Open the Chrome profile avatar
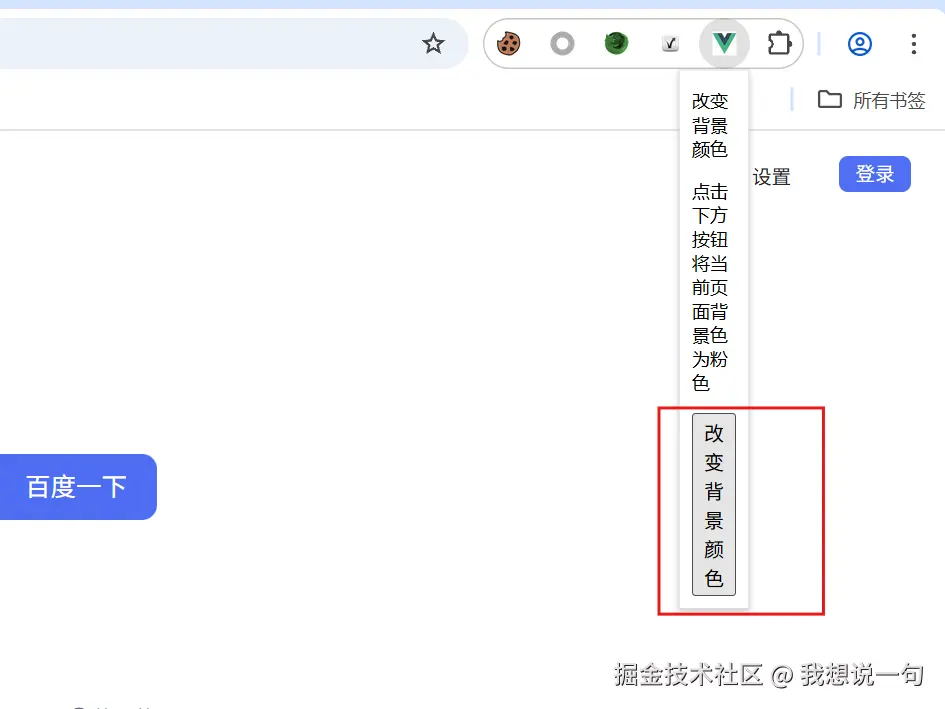The width and height of the screenshot is (945, 709). tap(859, 43)
